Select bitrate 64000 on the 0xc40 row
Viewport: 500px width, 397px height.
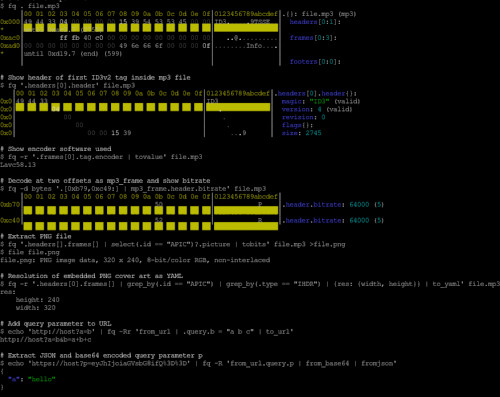(359, 220)
